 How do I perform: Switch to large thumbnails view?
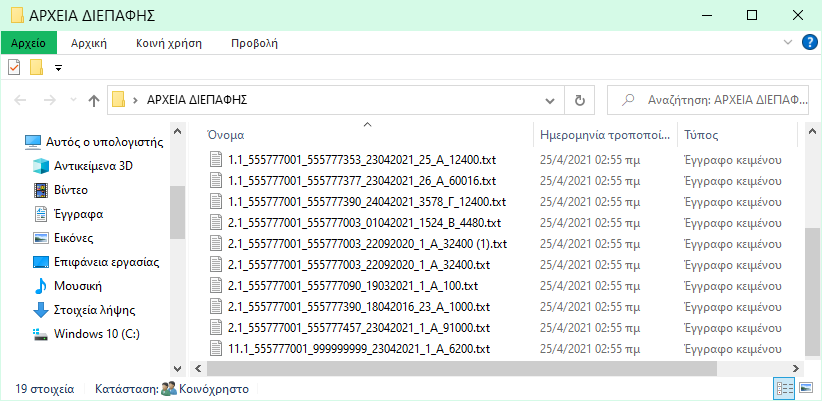pyautogui.click(x=806, y=389)
